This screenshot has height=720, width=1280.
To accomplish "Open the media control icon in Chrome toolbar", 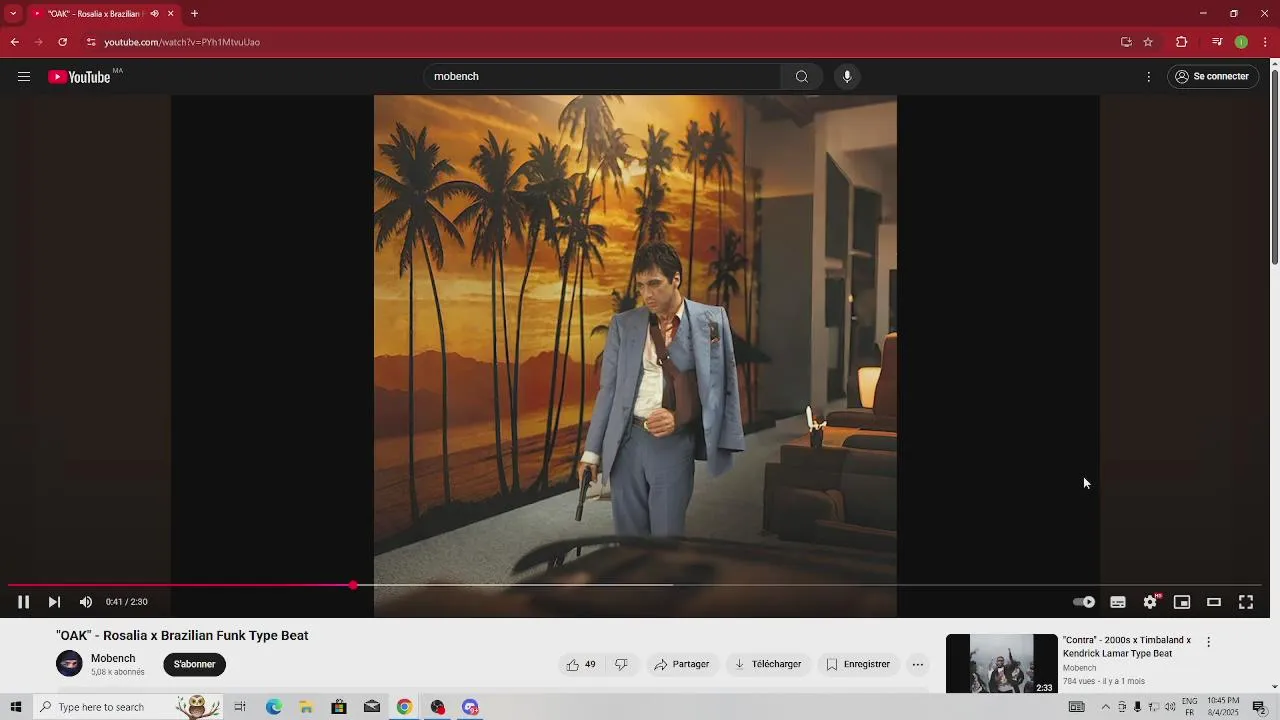I will [1217, 42].
